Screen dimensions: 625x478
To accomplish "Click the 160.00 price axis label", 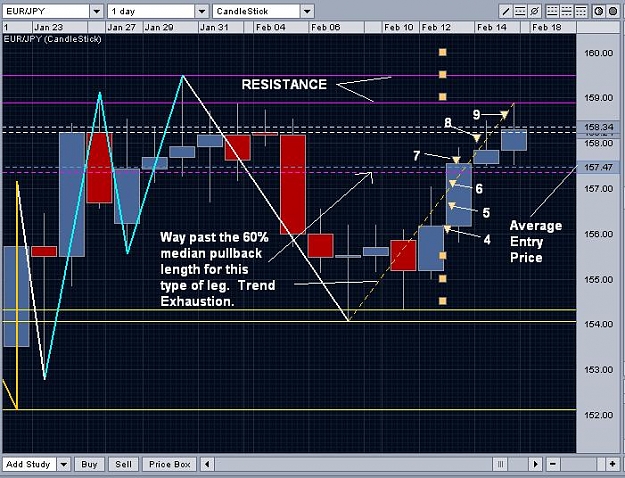I will [598, 53].
